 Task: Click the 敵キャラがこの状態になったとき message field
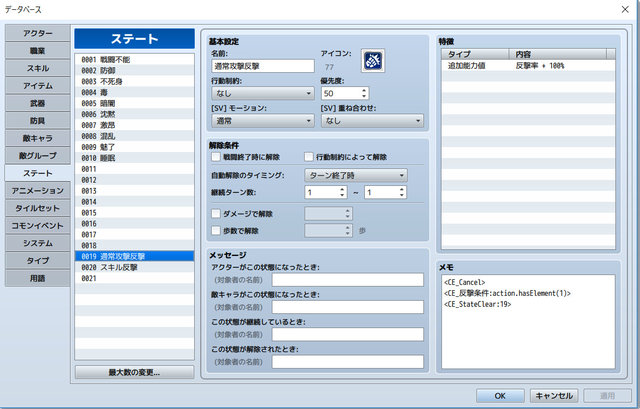pos(348,307)
